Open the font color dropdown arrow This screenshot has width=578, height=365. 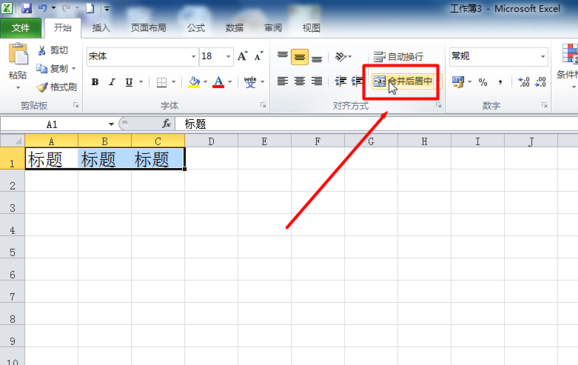[230, 82]
